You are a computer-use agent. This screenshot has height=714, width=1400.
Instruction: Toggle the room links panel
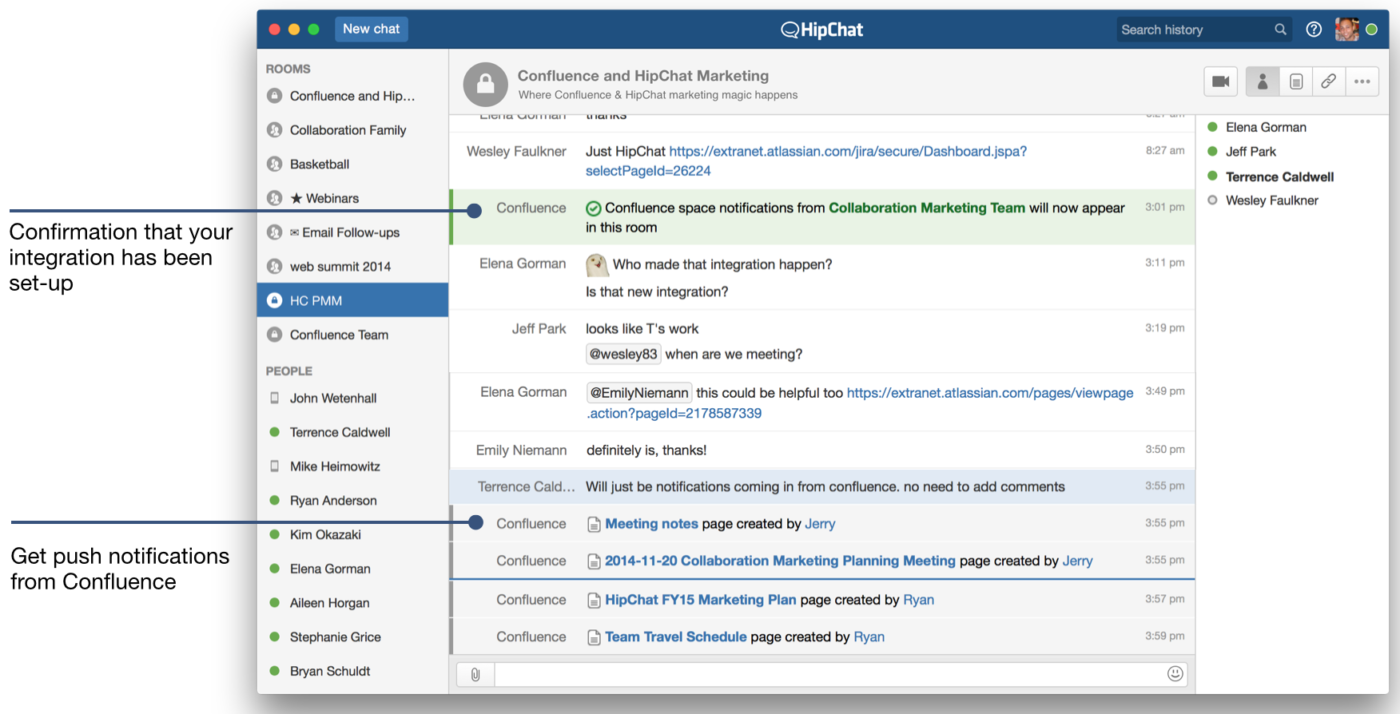pyautogui.click(x=1328, y=81)
